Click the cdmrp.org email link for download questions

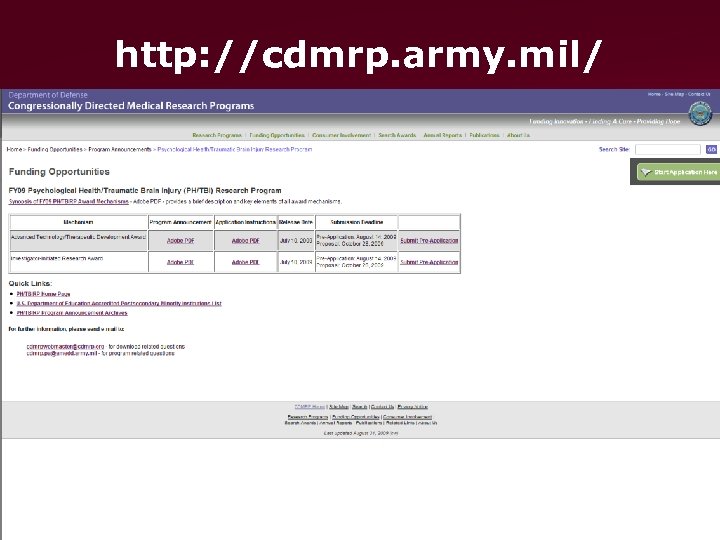click(x=65, y=346)
